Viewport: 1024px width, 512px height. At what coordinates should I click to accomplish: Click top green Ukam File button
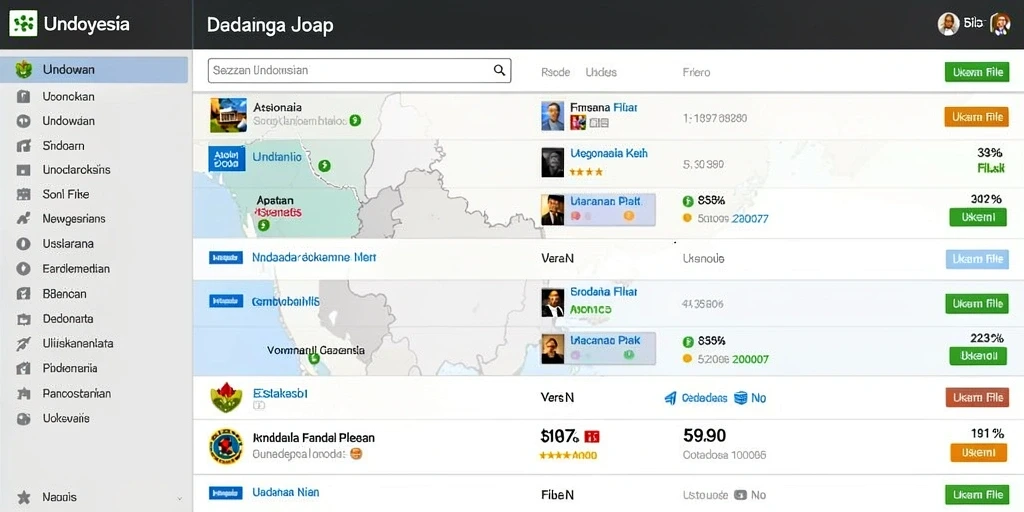pyautogui.click(x=977, y=72)
